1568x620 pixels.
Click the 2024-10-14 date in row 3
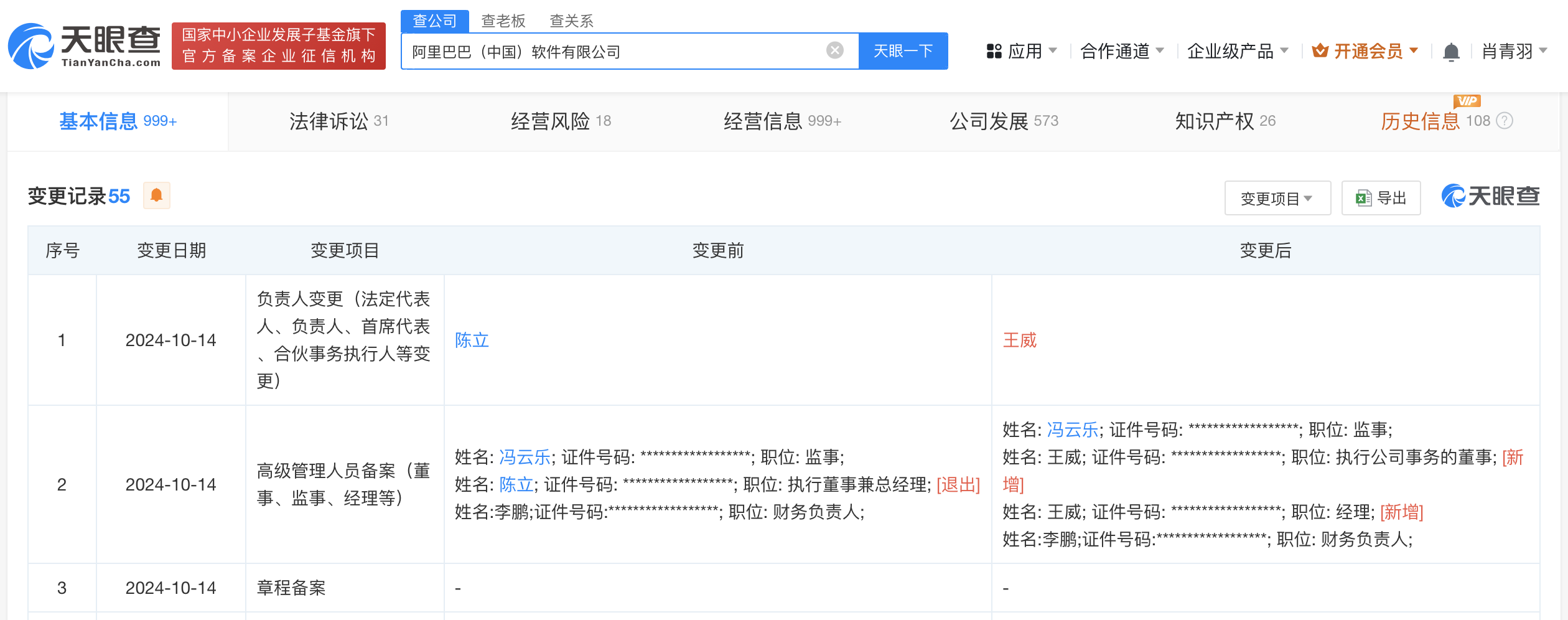pyautogui.click(x=170, y=588)
